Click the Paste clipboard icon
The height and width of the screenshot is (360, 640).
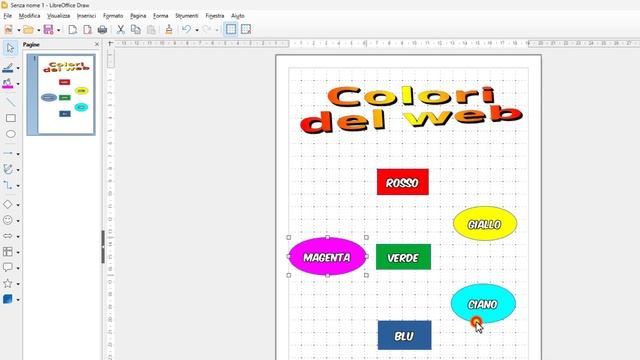[151, 29]
